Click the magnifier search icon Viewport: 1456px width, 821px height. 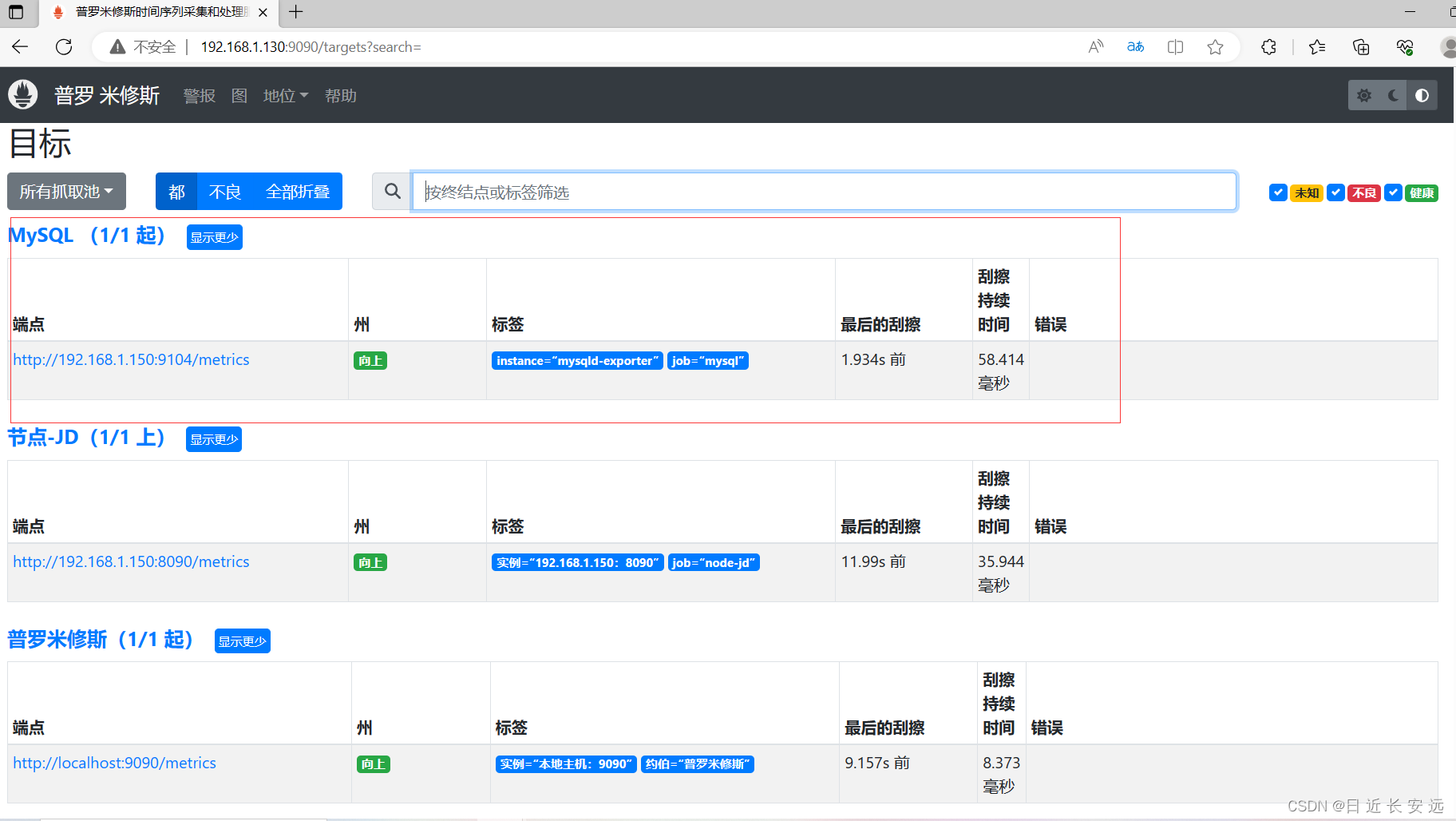[392, 192]
